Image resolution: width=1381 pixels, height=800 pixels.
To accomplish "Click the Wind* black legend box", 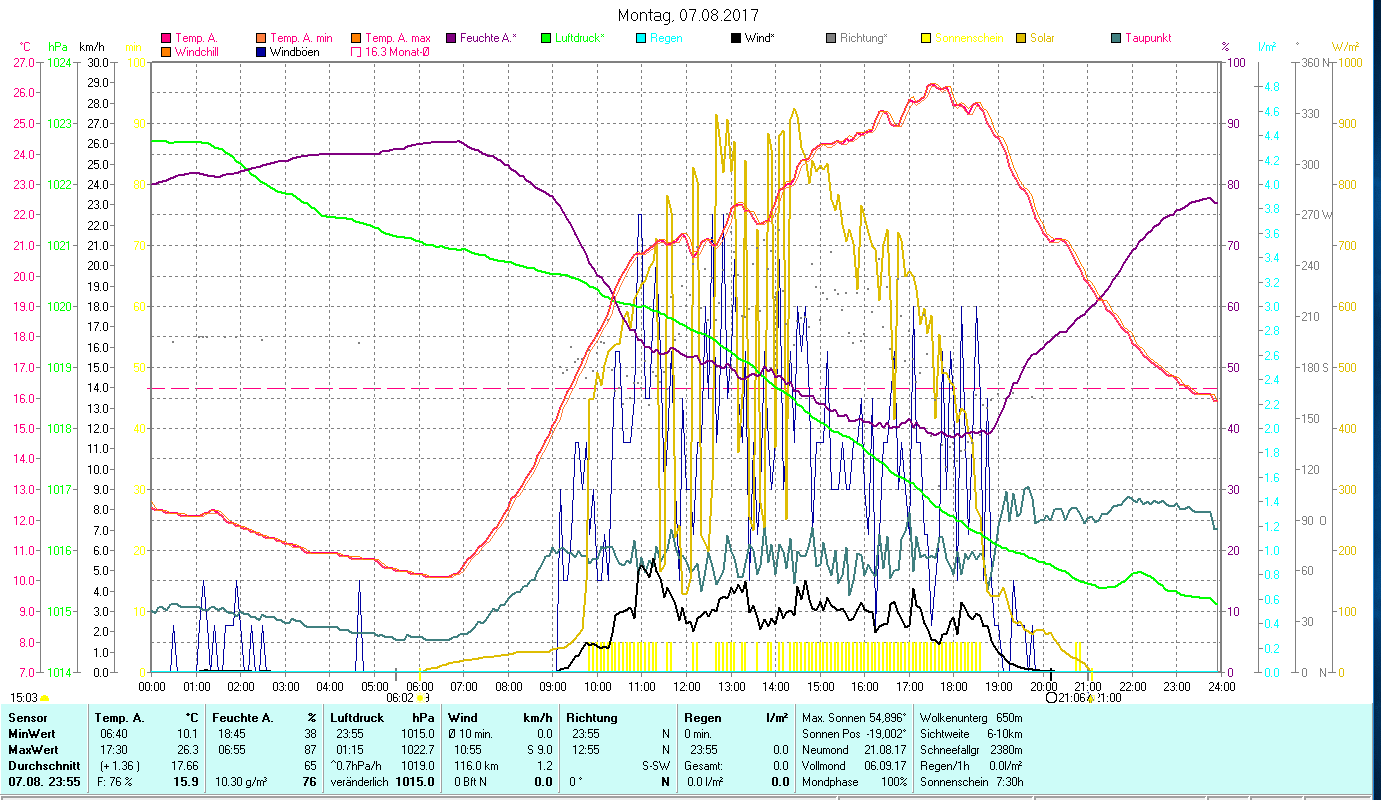I will click(736, 38).
